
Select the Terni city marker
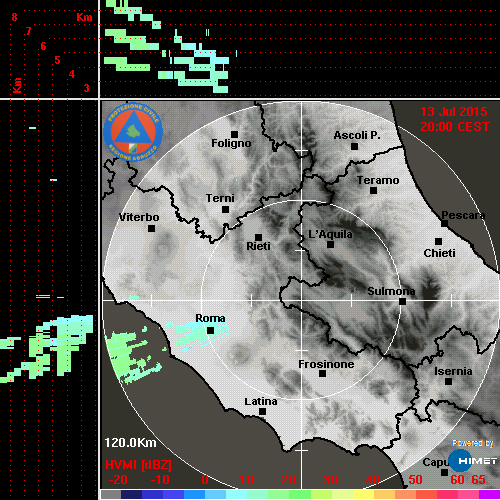click(x=225, y=210)
